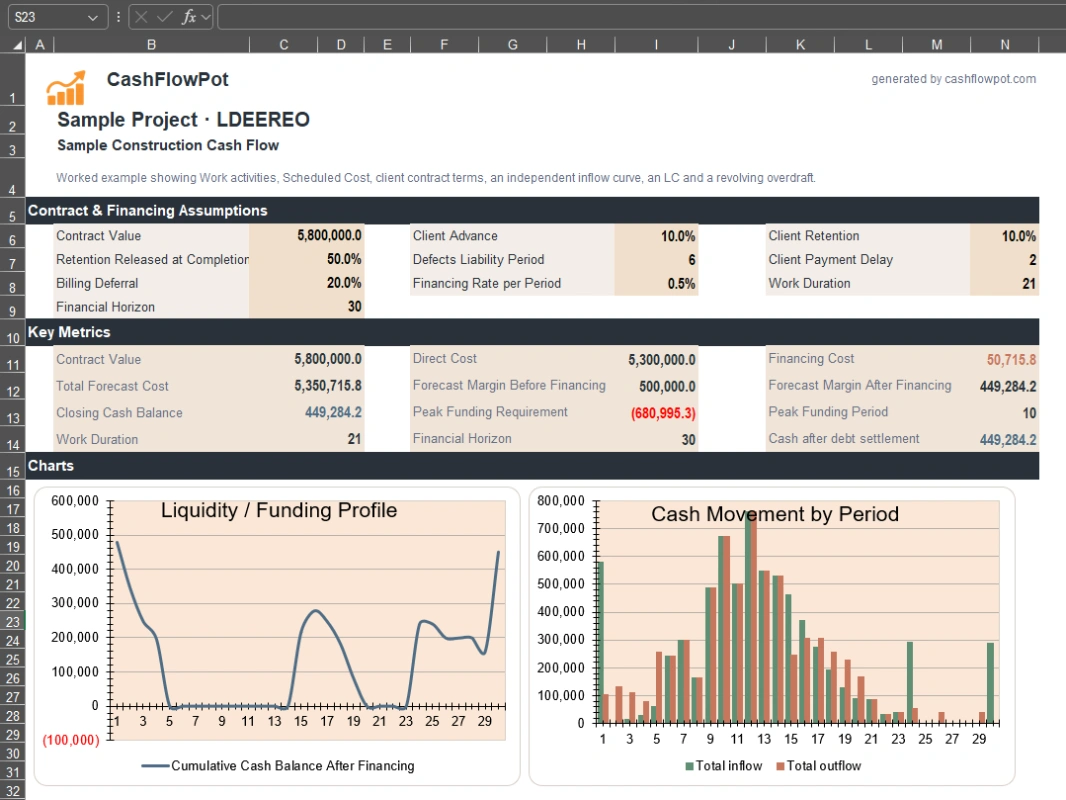Select the Financial Horizon 30 assumption value
Image resolution: width=1066 pixels, height=800 pixels.
(307, 307)
